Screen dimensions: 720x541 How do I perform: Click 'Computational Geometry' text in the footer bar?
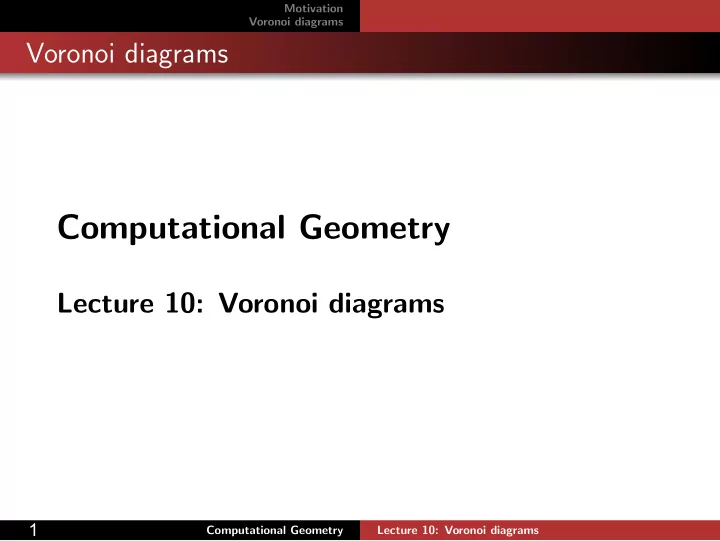pos(275,530)
